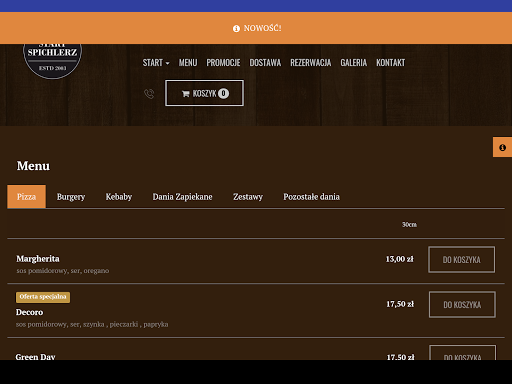This screenshot has width=512, height=384.
Task: Open the KOSZYK shopping cart
Action: (204, 93)
